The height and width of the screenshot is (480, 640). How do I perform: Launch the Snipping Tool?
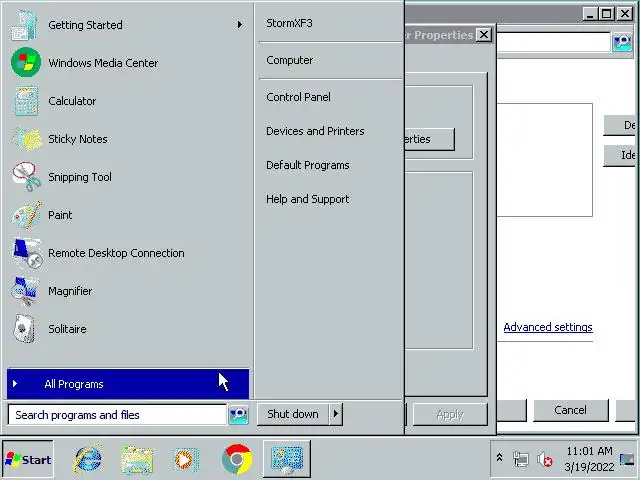click(127, 177)
